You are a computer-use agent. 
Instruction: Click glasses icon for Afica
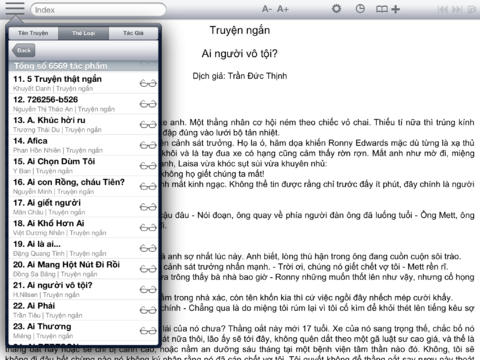[148, 145]
